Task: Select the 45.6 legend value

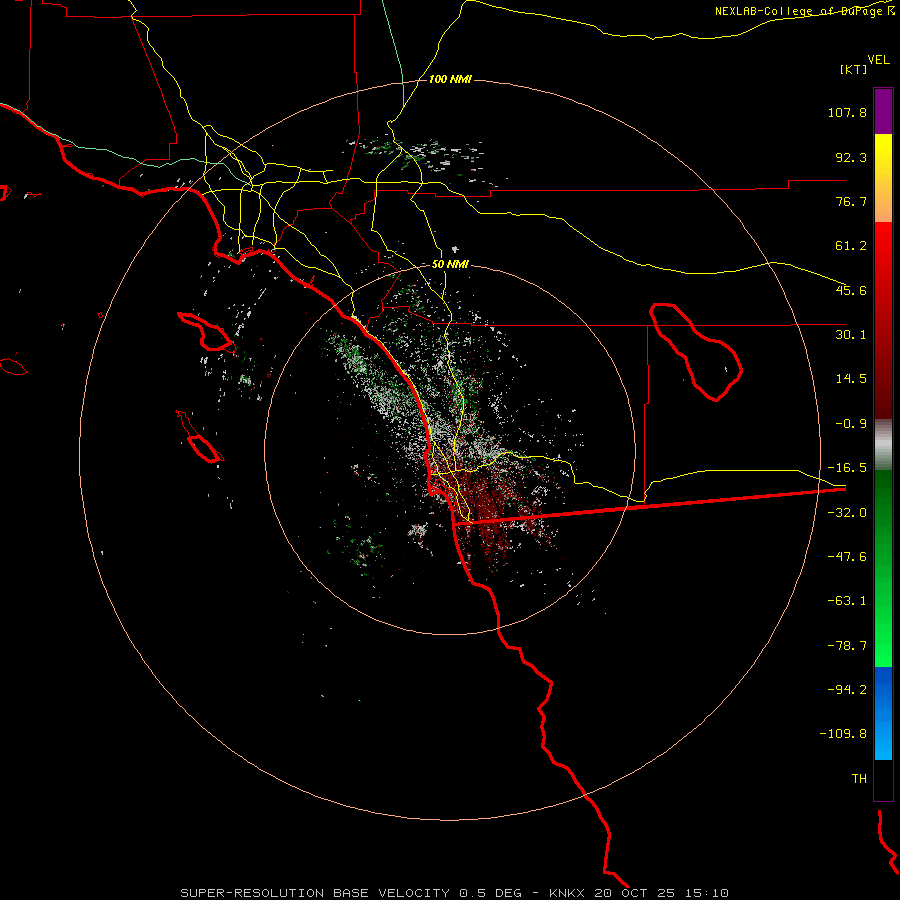Action: [x=851, y=290]
